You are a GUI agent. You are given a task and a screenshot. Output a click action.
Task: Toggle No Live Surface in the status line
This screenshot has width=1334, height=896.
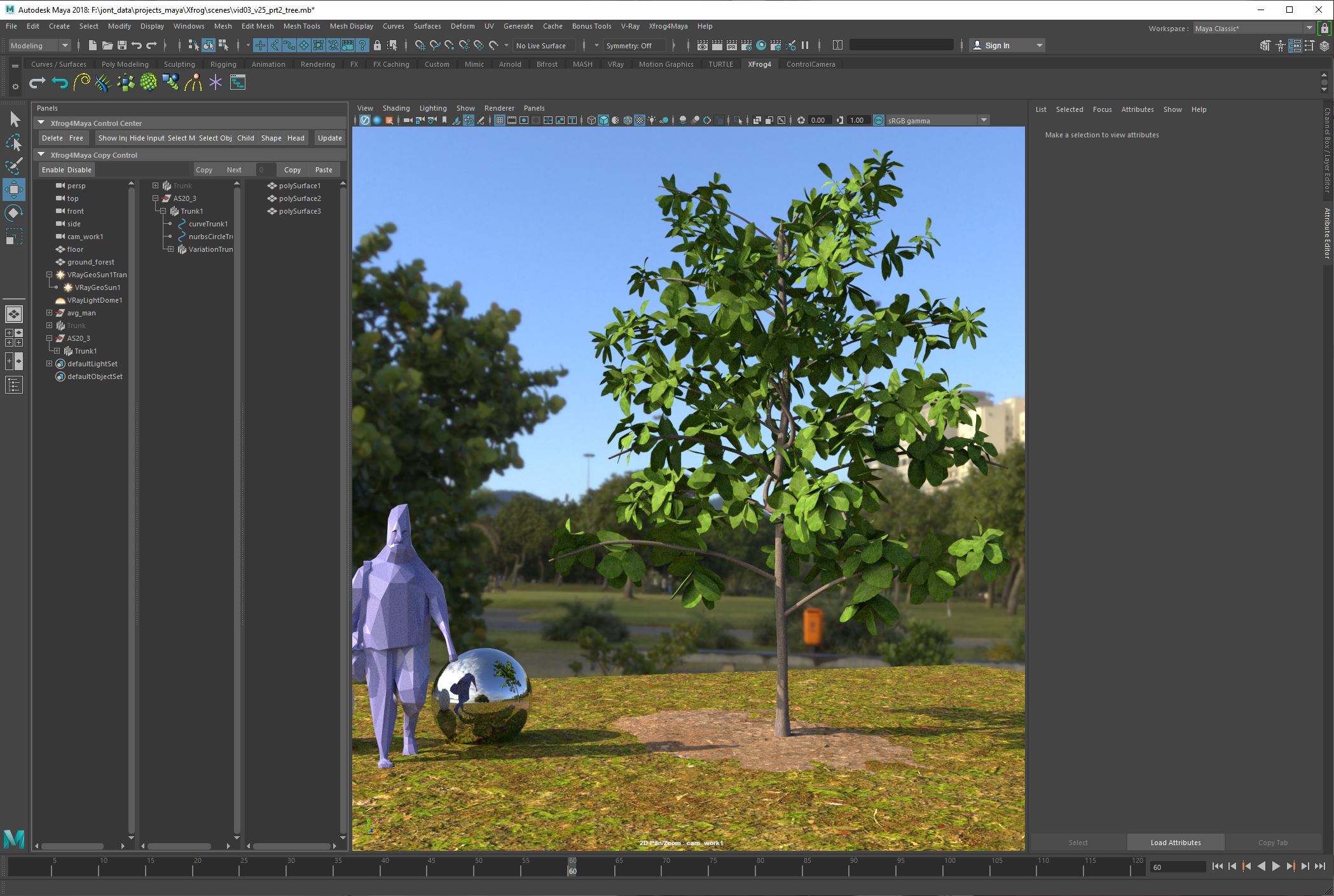click(x=544, y=45)
